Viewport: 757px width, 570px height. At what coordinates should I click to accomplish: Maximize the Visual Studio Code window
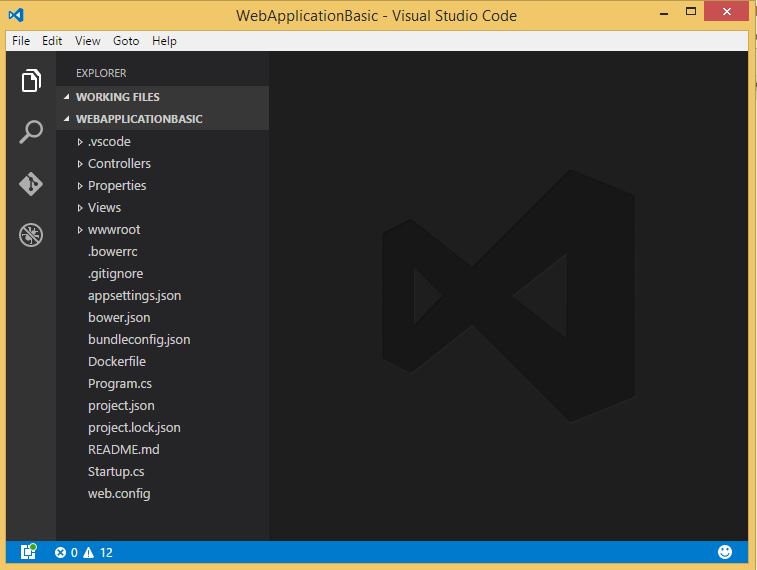tap(691, 12)
